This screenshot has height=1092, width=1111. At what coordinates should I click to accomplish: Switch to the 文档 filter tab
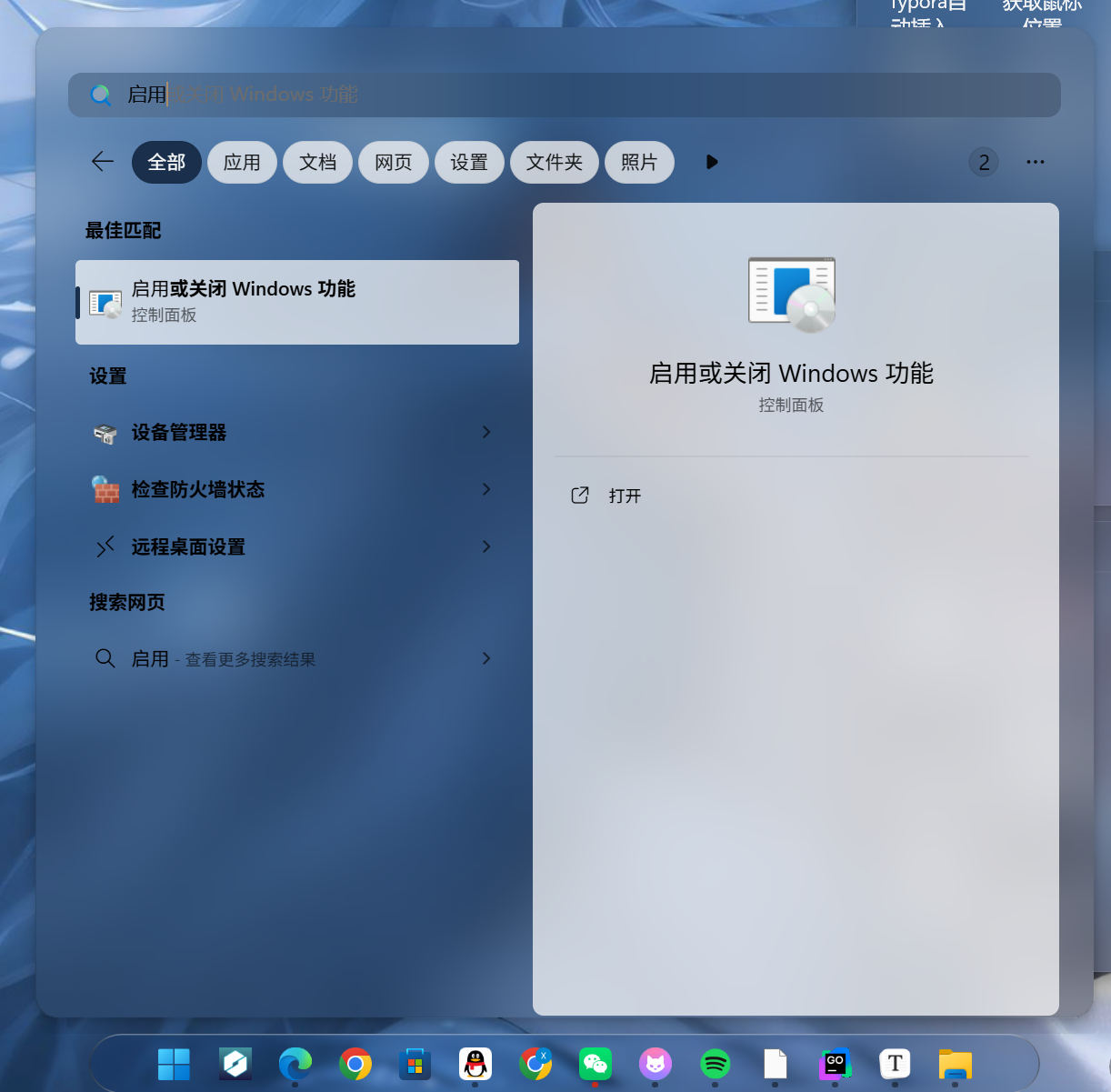pyautogui.click(x=317, y=162)
